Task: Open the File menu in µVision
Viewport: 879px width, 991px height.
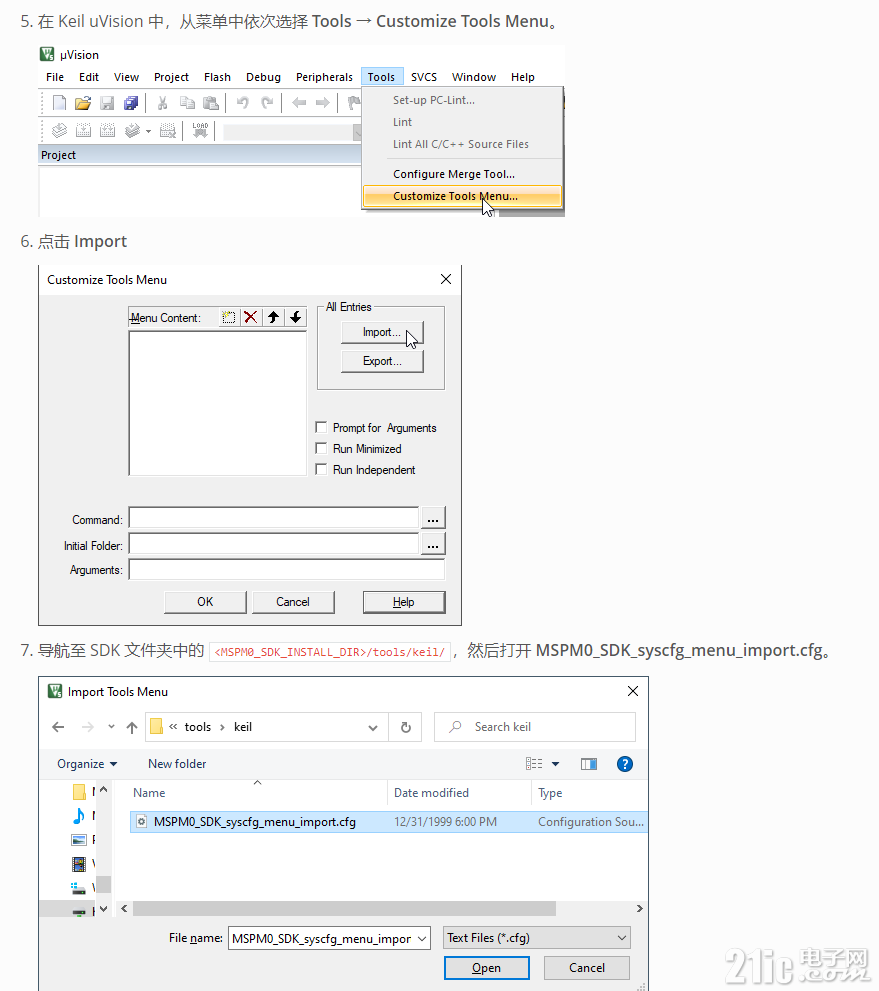Action: tap(55, 77)
